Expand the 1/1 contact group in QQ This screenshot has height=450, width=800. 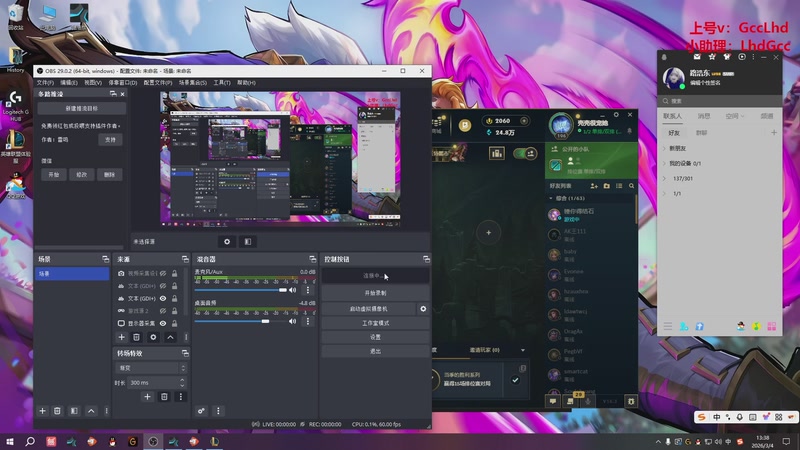664,194
